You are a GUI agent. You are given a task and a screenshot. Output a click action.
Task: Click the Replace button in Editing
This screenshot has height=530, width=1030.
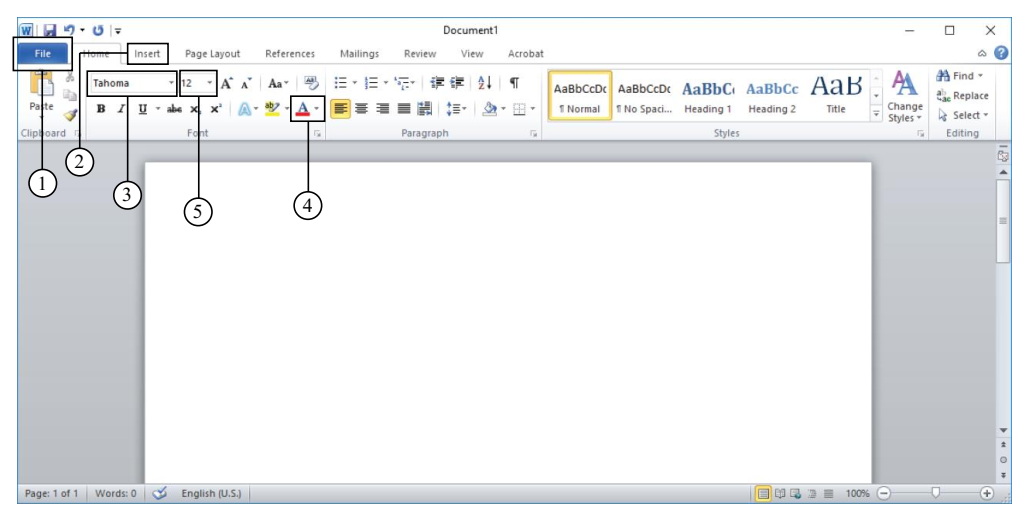click(962, 96)
